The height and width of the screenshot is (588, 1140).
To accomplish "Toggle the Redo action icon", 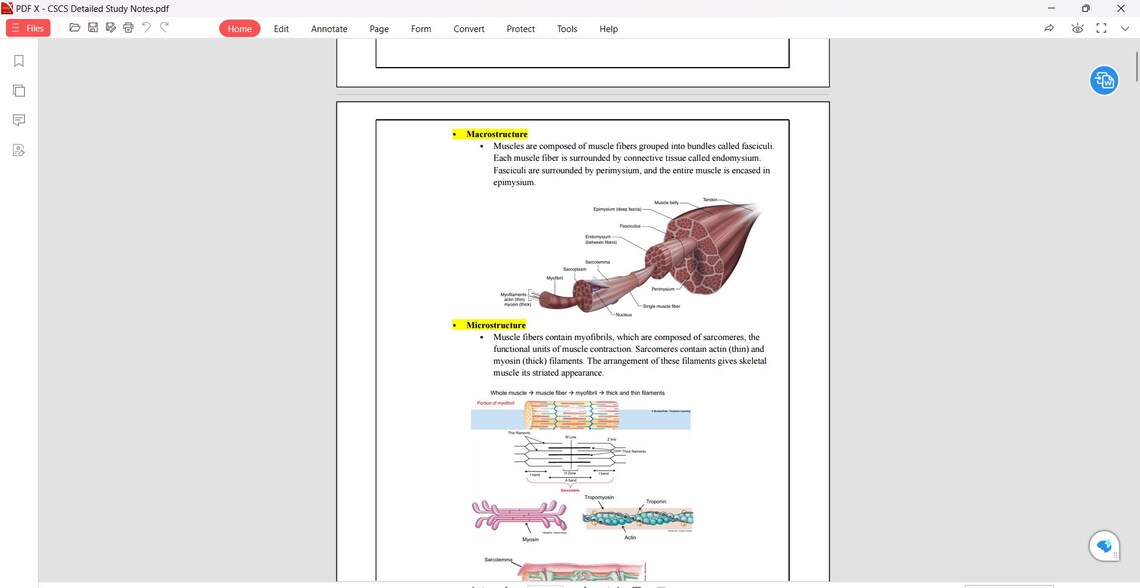I will tap(162, 28).
